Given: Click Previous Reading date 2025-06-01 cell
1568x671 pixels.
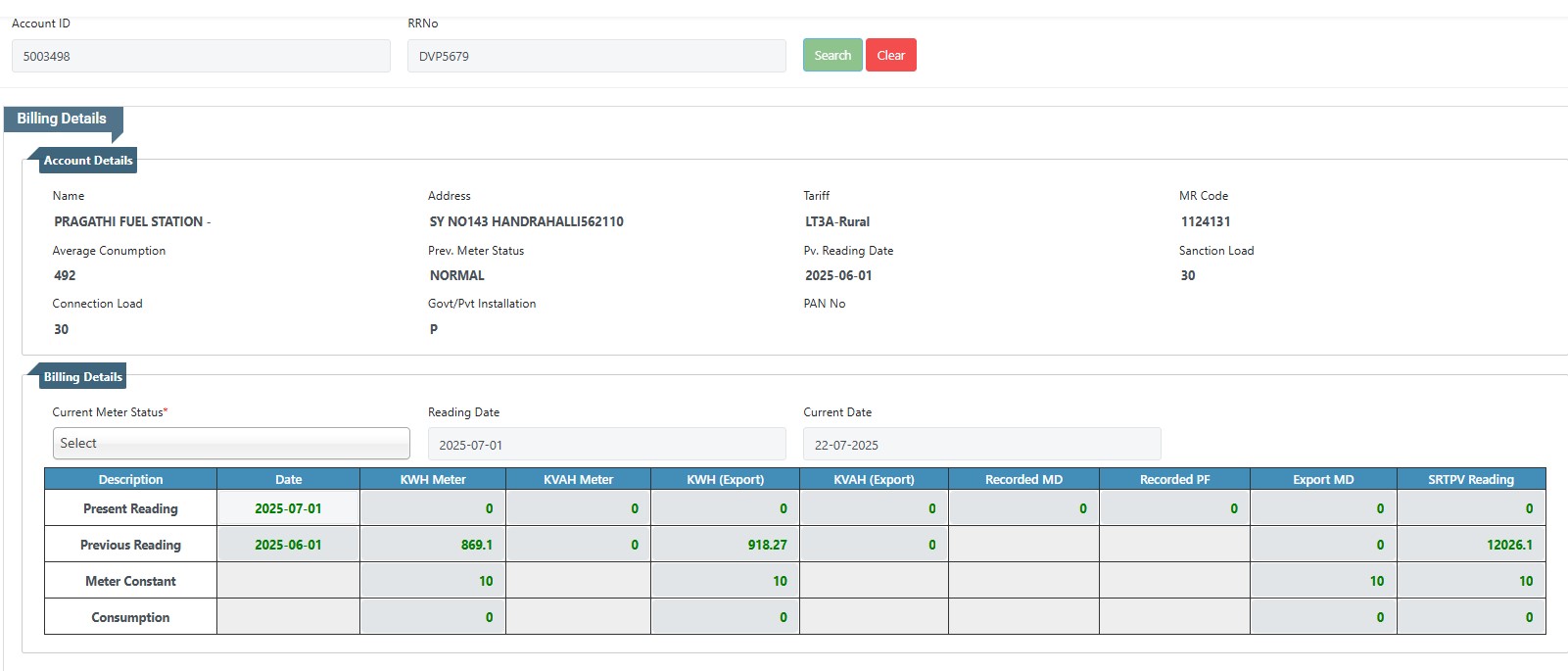Looking at the screenshot, I should tap(288, 545).
